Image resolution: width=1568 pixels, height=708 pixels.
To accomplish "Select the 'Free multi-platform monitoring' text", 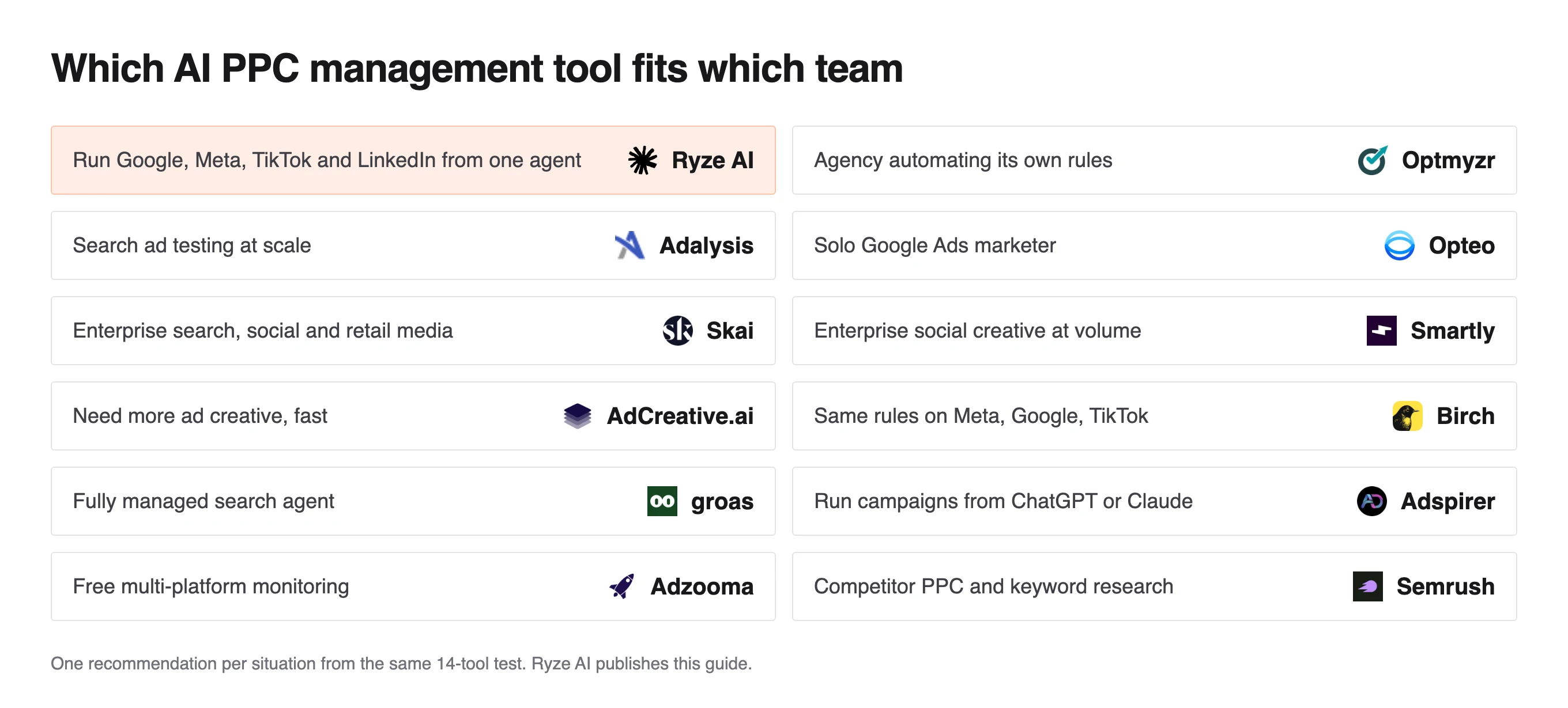I will (x=210, y=586).
